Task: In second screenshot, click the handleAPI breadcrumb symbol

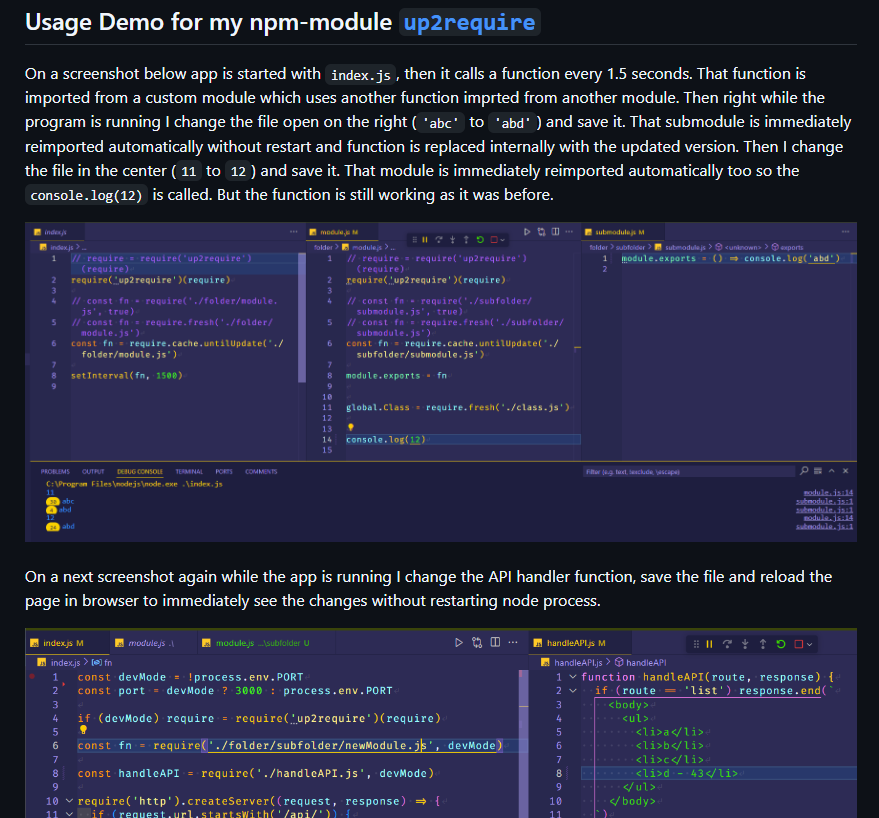Action: click(x=641, y=663)
